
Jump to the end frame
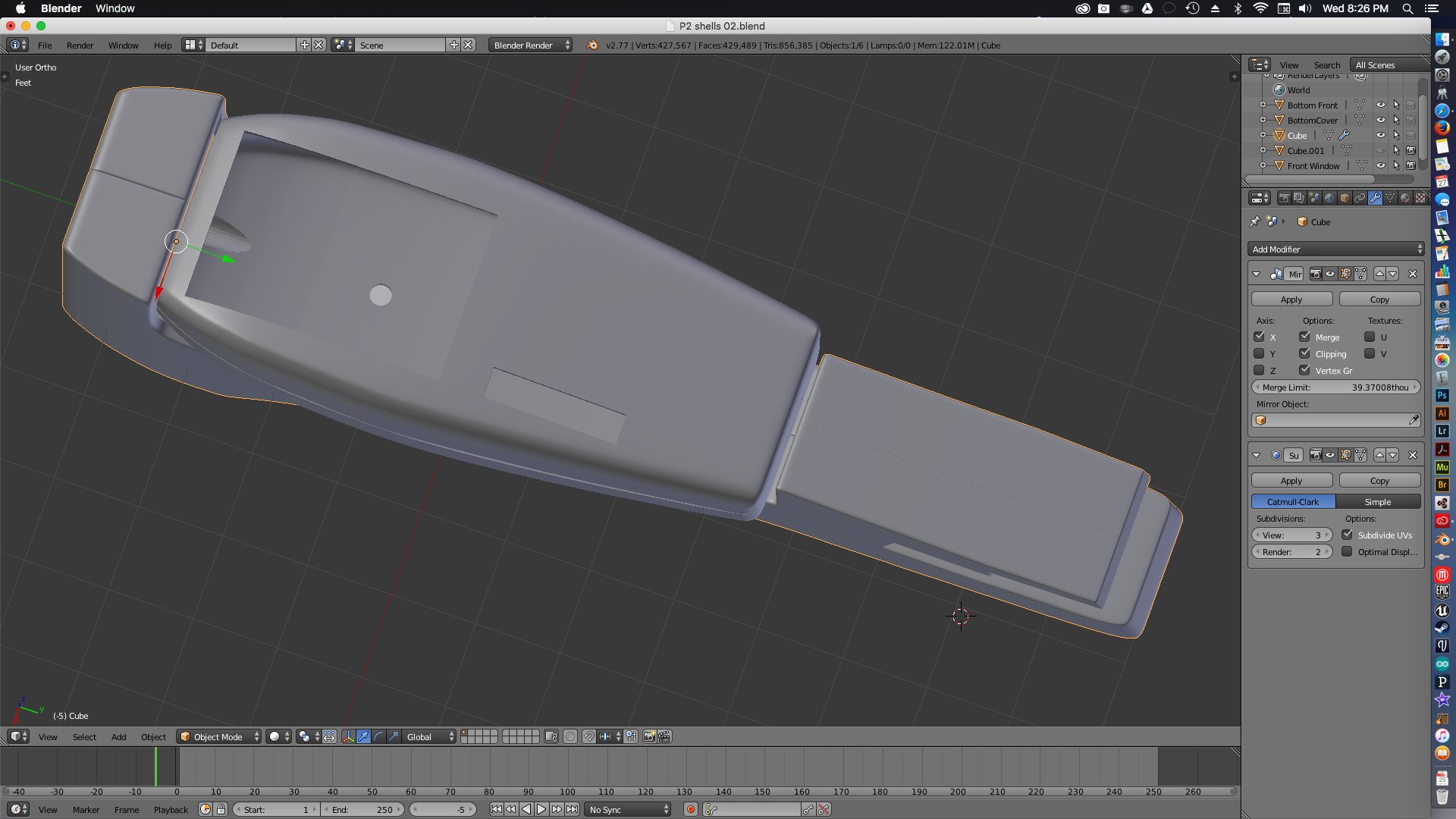[573, 809]
